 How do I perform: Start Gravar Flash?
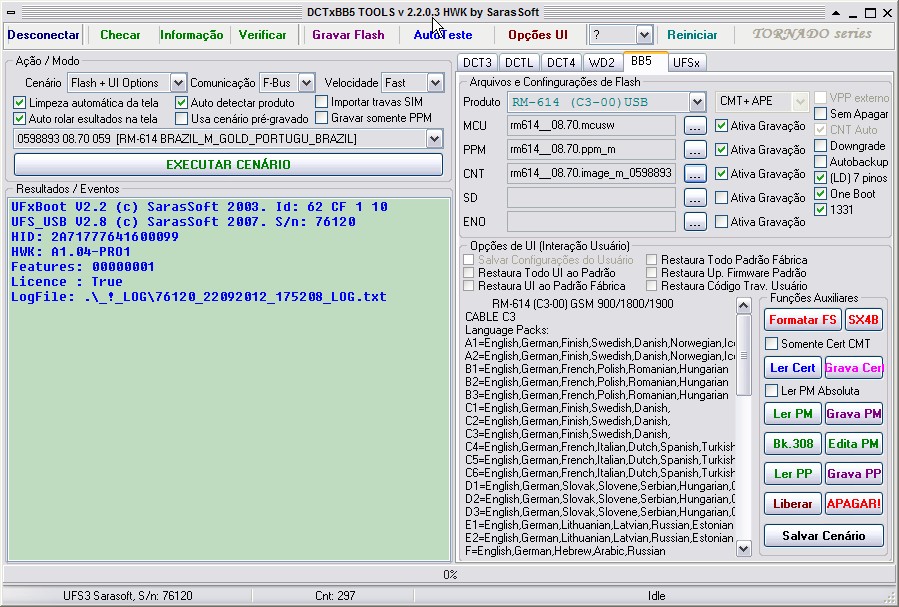348,35
